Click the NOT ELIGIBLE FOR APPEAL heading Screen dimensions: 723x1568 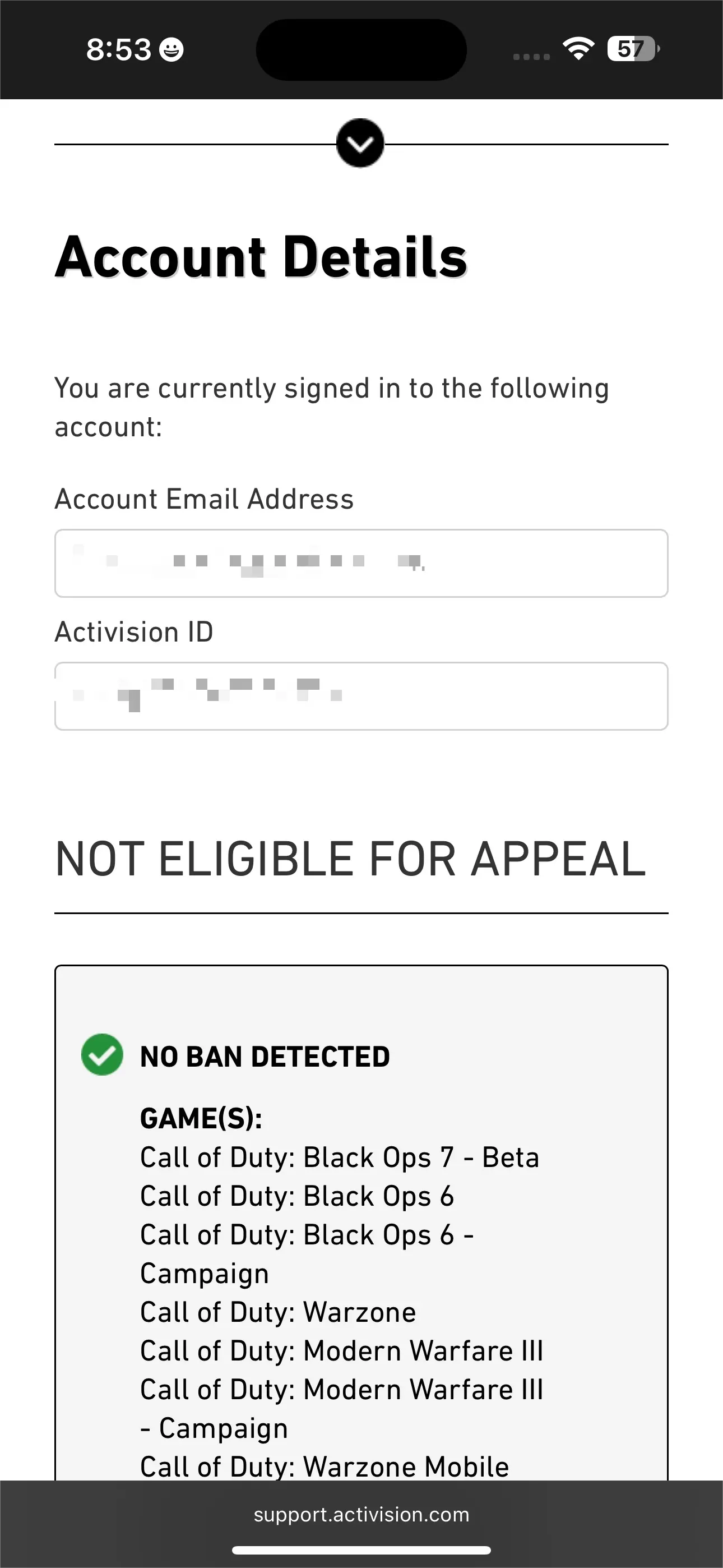point(350,859)
